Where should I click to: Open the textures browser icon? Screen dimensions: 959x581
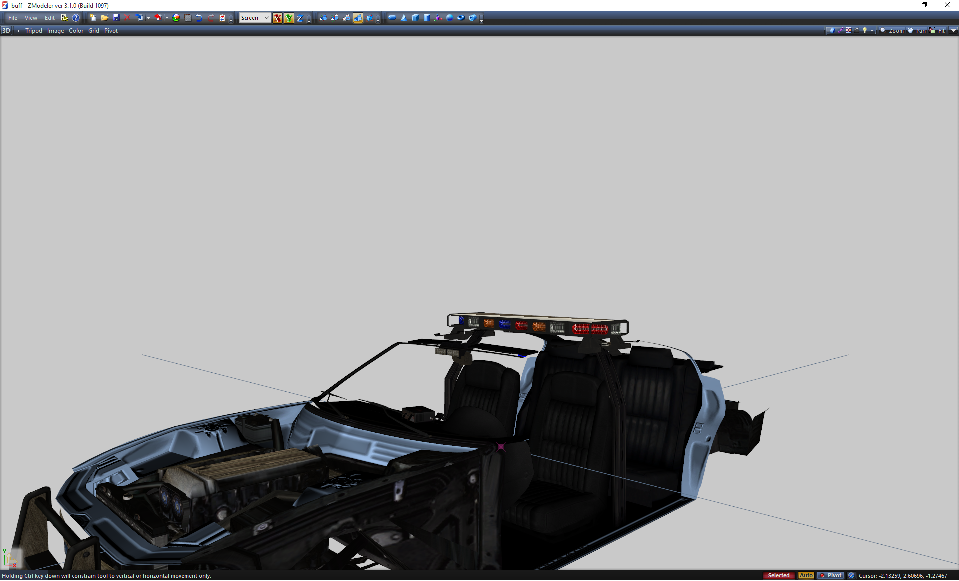click(x=188, y=18)
